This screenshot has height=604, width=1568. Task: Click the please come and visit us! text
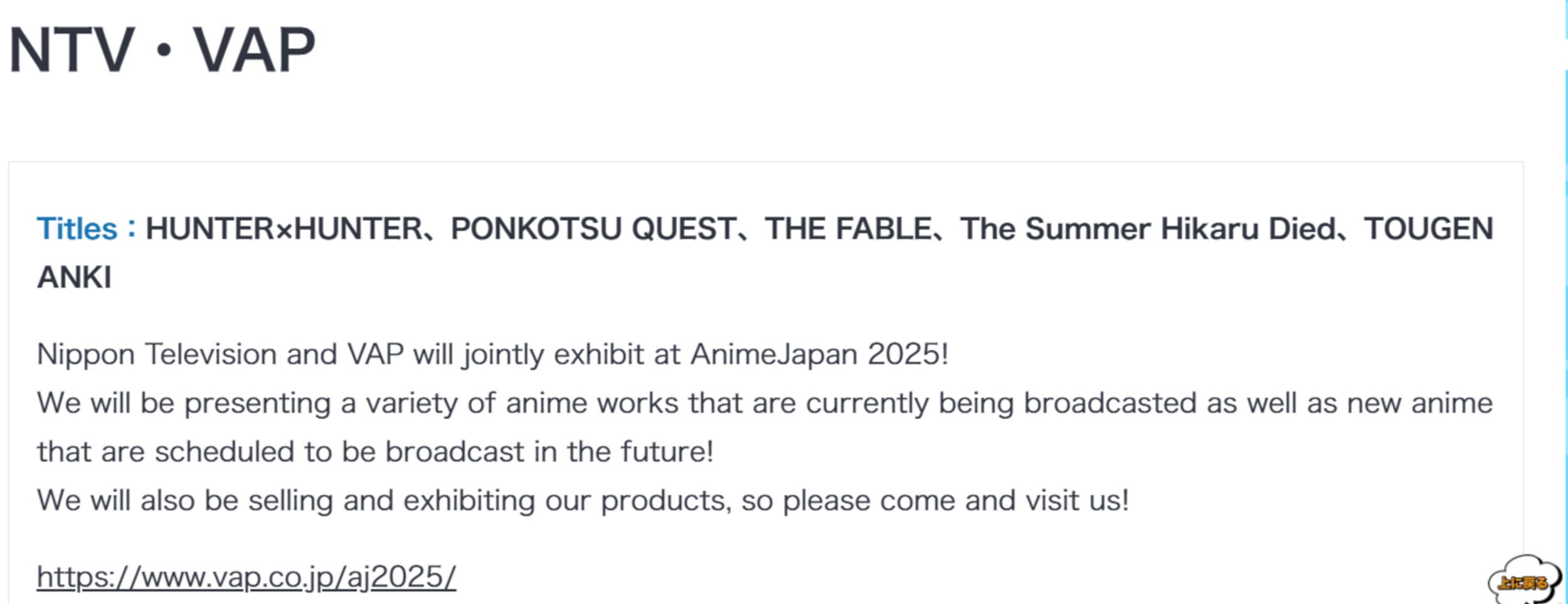[956, 501]
